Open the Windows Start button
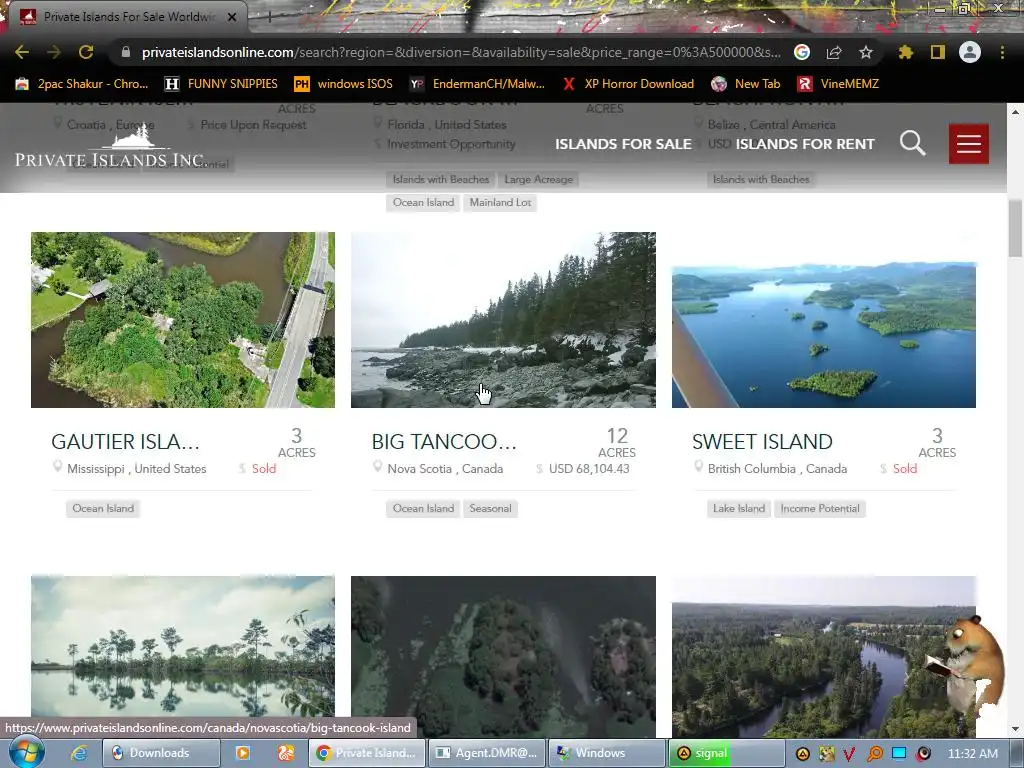Viewport: 1024px width, 768px height. 26,752
